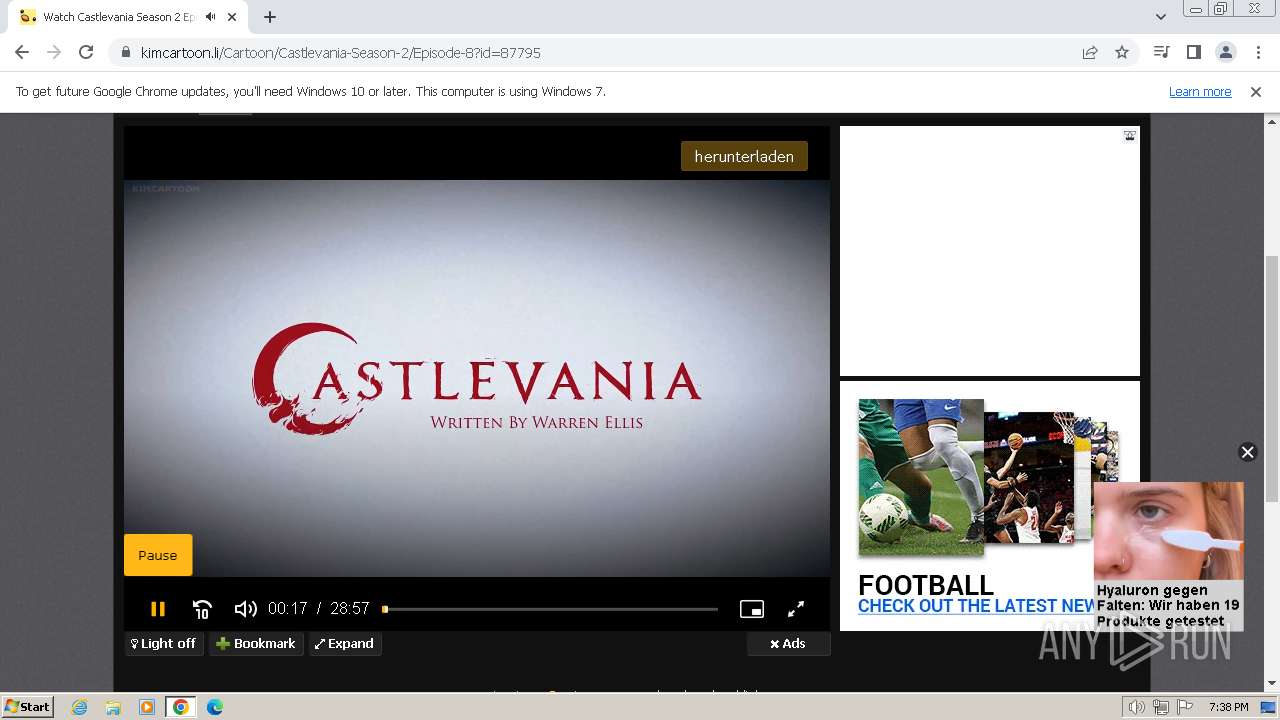The width and height of the screenshot is (1280, 720).
Task: Open the system tray volume control
Action: point(1137,707)
